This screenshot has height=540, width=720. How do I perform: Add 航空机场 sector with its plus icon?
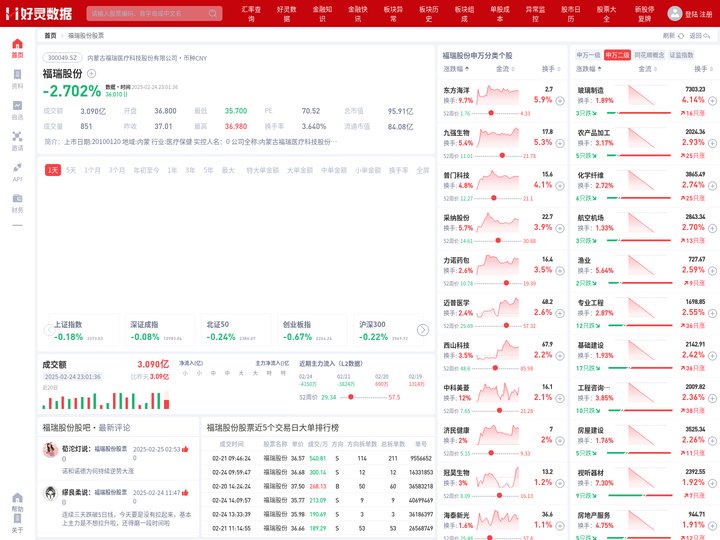712,228
